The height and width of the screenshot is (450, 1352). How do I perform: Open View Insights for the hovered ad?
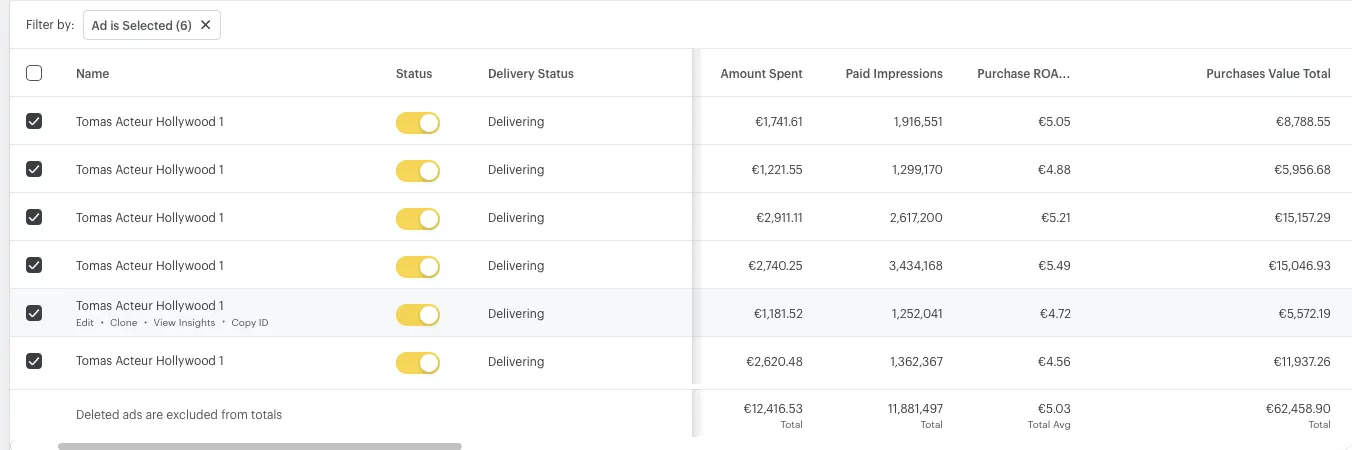[184, 323]
